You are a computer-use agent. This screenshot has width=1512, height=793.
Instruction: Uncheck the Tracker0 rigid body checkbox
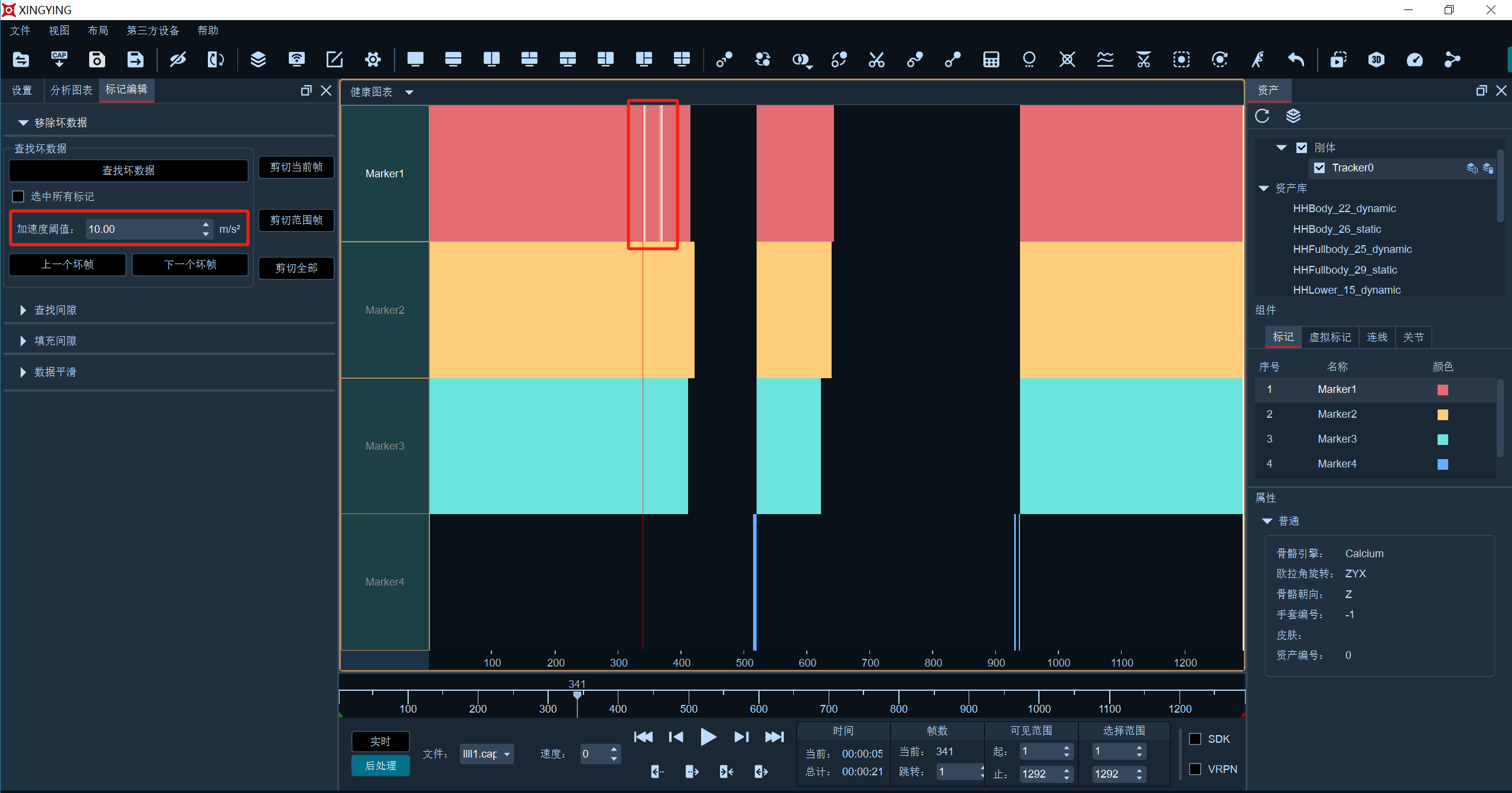coord(1319,168)
